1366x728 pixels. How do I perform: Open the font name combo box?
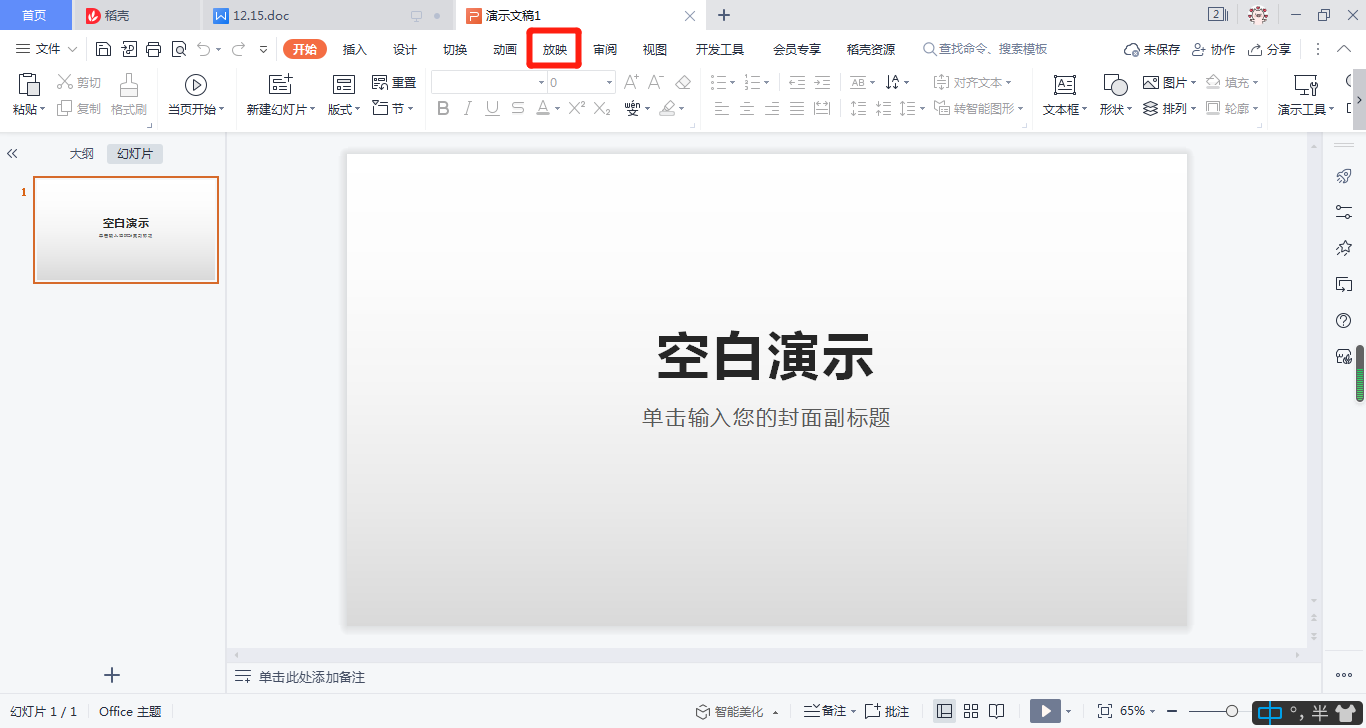click(490, 83)
